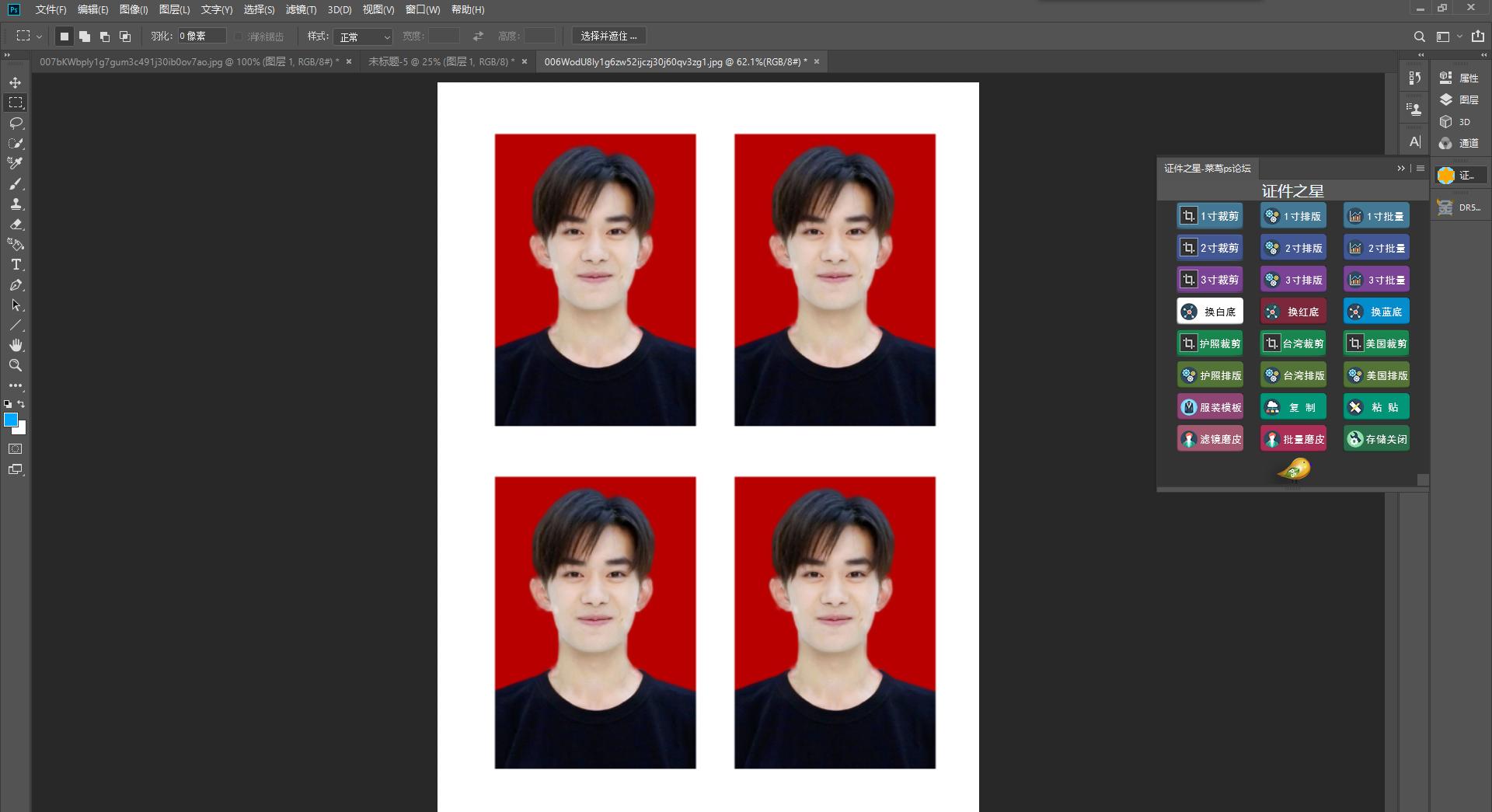Select the Lasso tool
Screen dimensions: 1492x812
pos(14,123)
